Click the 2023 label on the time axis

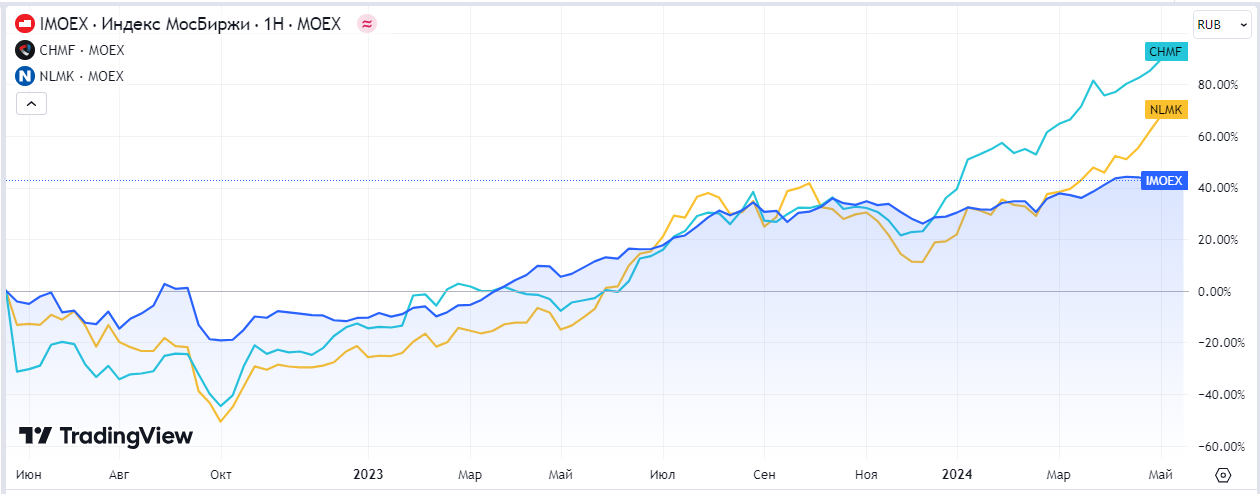point(368,474)
